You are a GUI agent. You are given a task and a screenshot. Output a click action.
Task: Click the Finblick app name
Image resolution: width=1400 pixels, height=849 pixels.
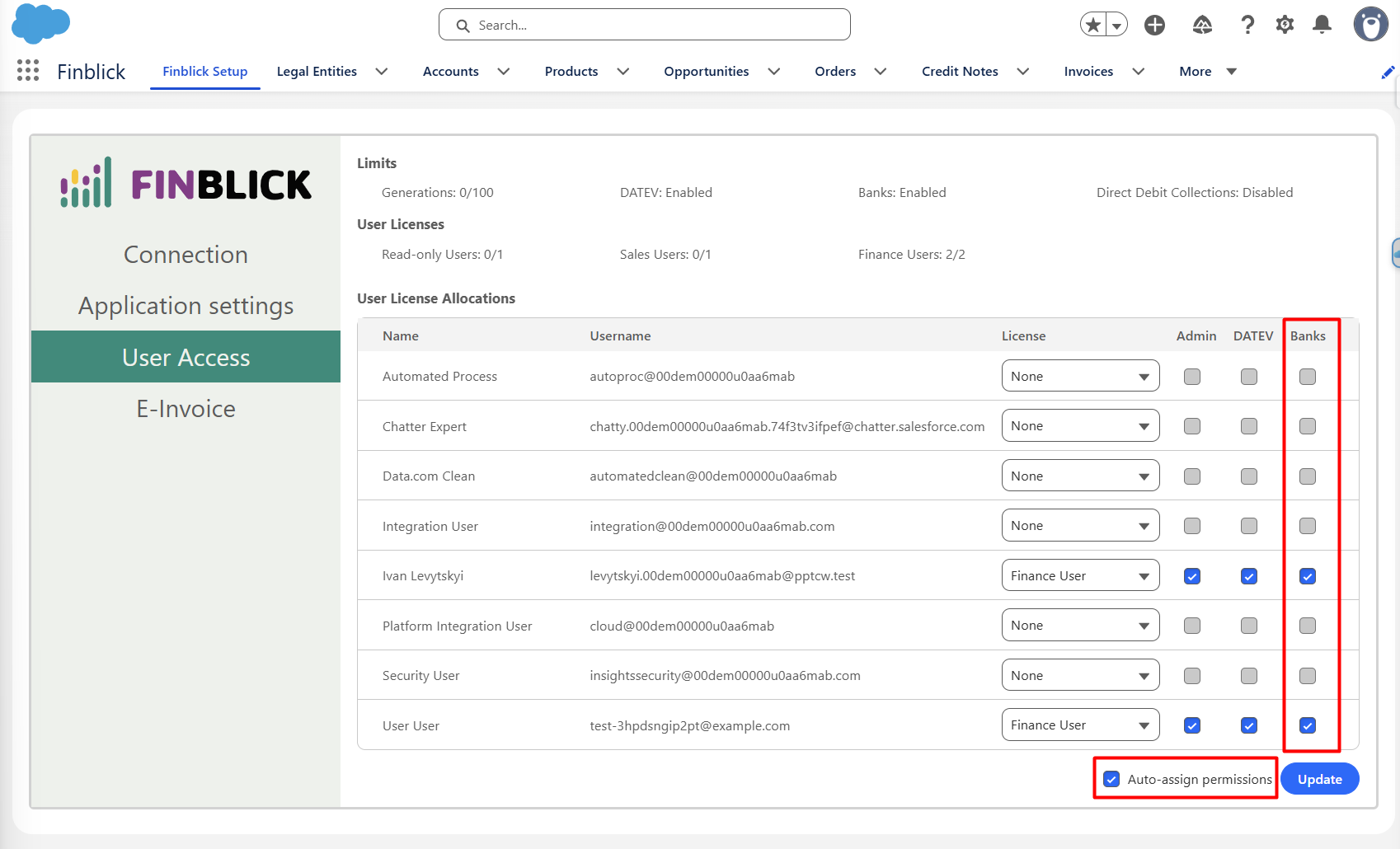(92, 72)
